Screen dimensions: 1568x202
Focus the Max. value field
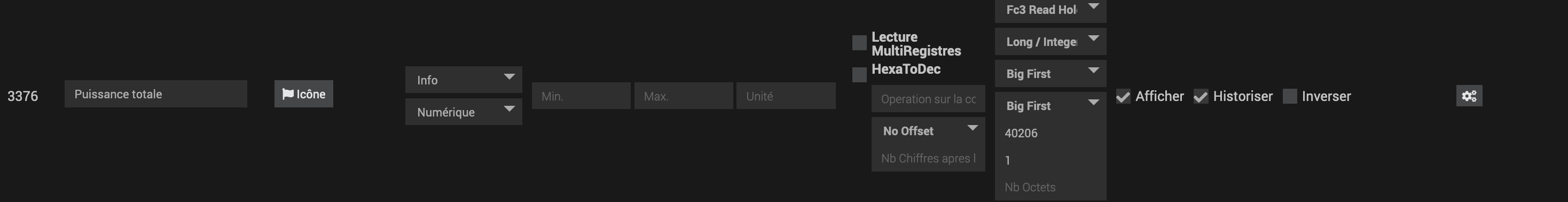coord(684,96)
